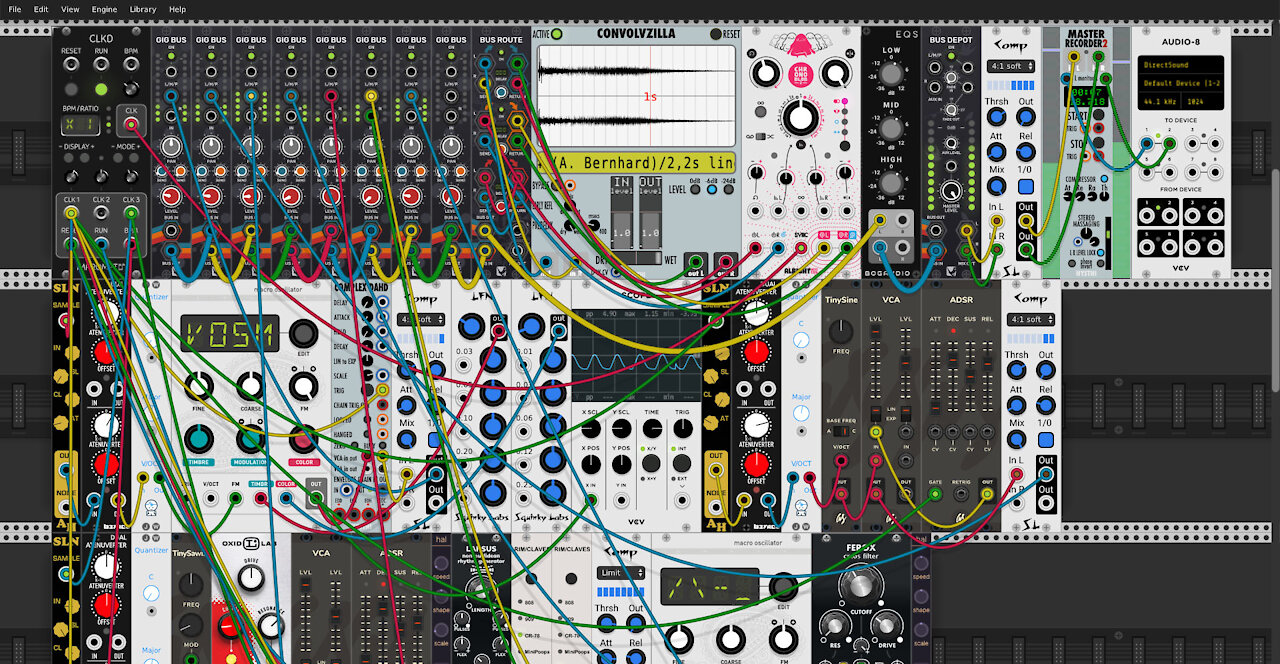Click the CLKD RESET input jack
Image resolution: width=1280 pixels, height=664 pixels.
pos(72,66)
